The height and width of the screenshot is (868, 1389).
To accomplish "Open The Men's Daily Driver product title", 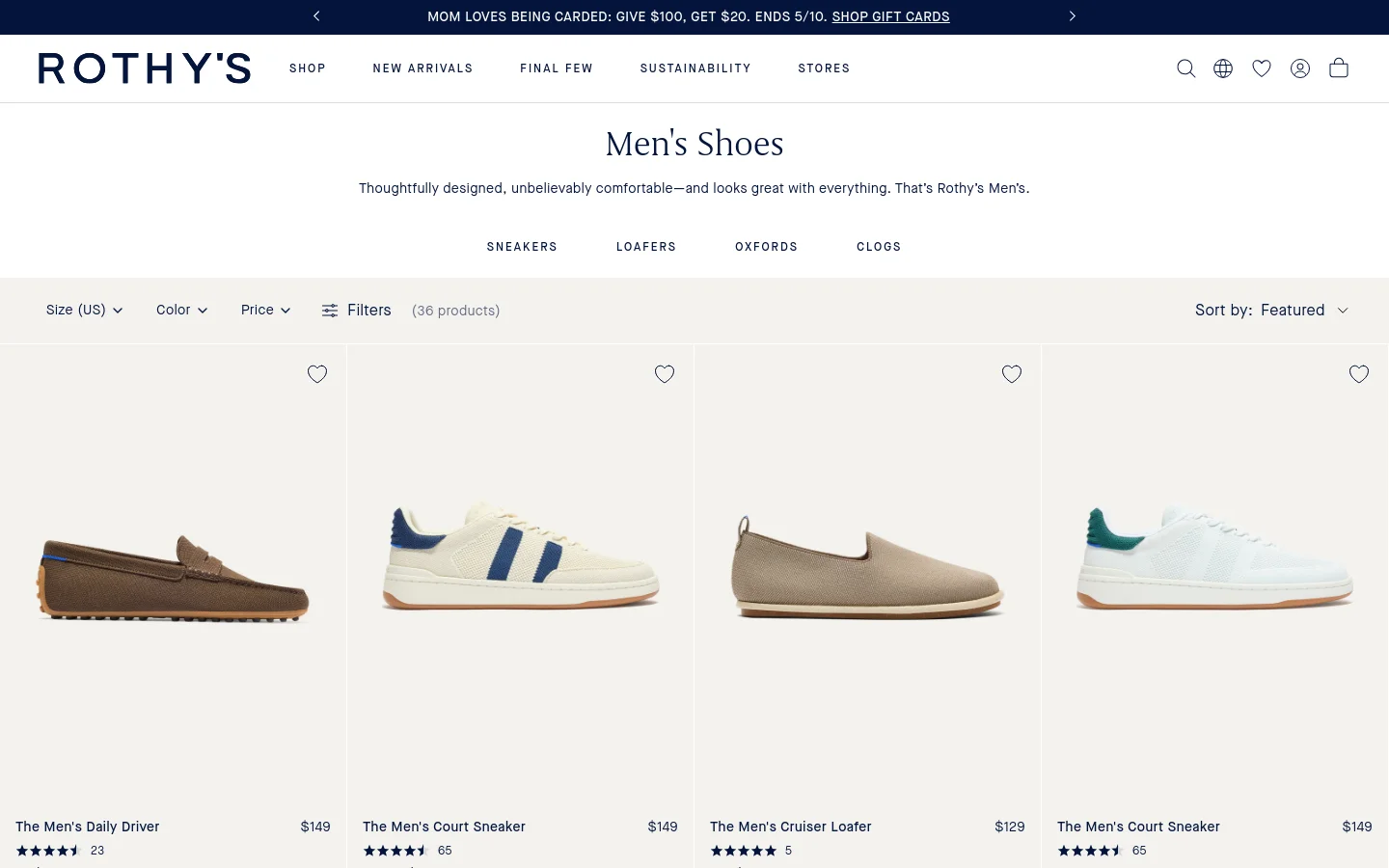I will click(88, 827).
